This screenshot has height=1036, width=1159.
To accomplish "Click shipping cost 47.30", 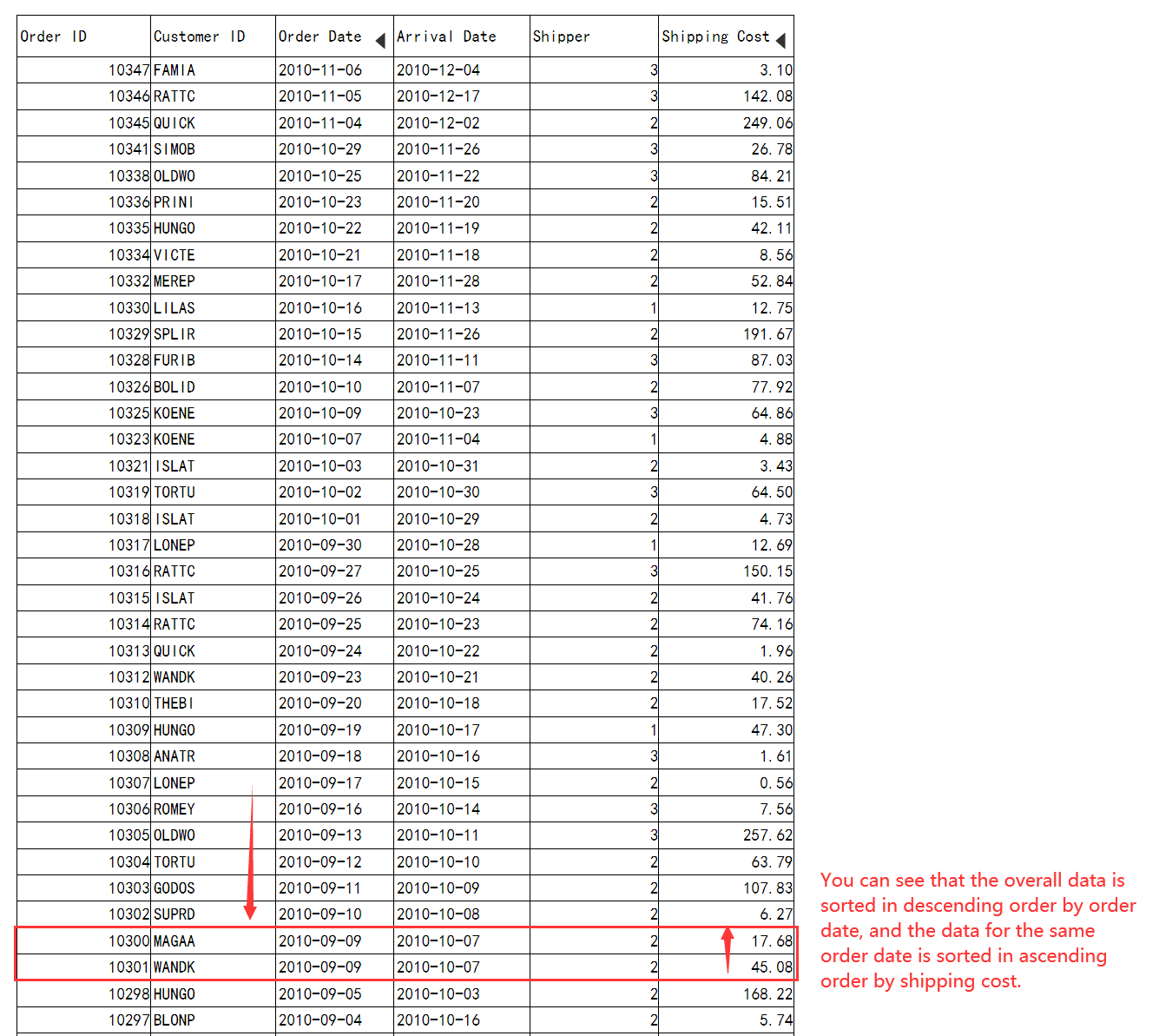I will (727, 730).
